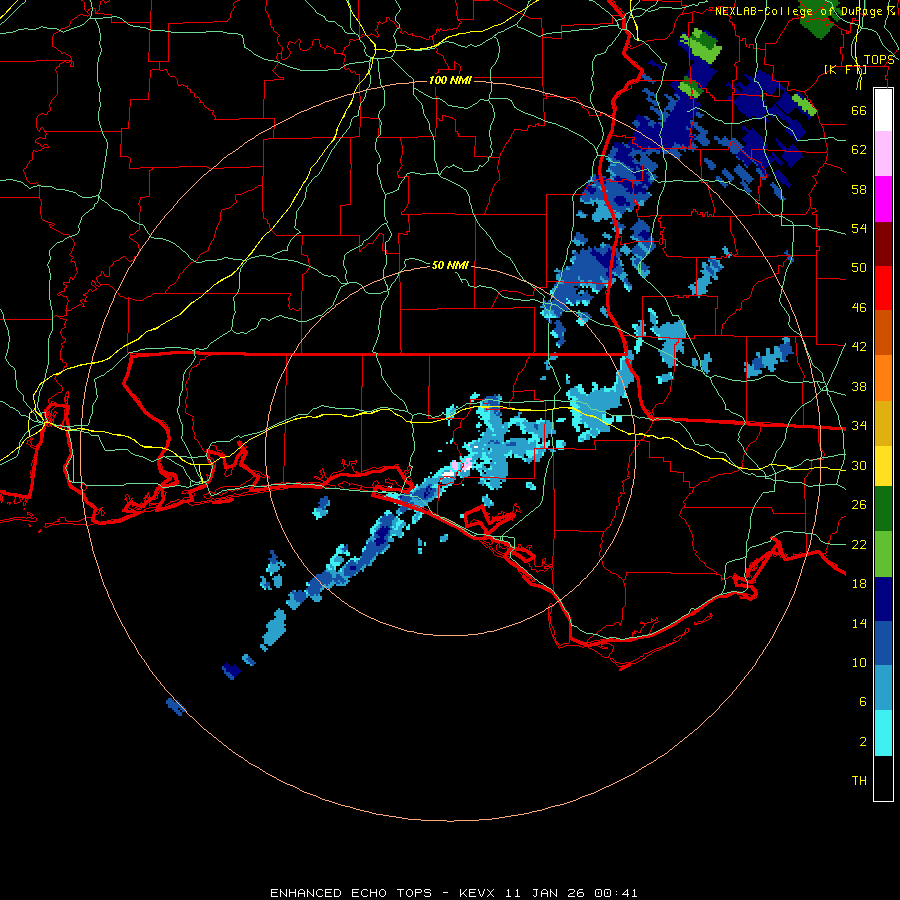
Task: Click the '62' legend value
Action: (859, 149)
